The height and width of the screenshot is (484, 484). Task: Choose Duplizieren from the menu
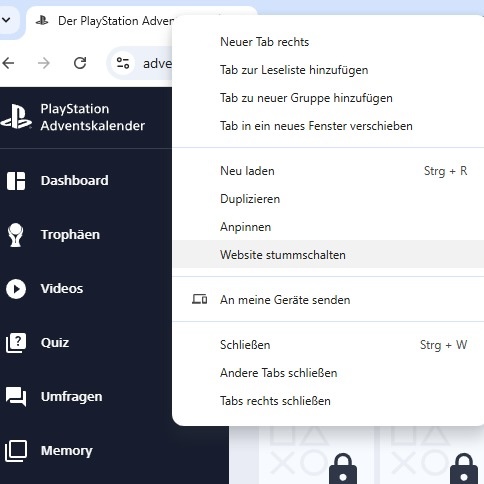point(328,199)
